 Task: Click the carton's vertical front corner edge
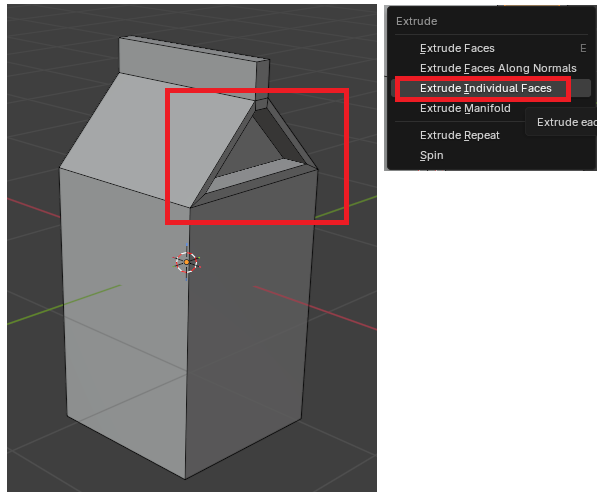click(187, 343)
